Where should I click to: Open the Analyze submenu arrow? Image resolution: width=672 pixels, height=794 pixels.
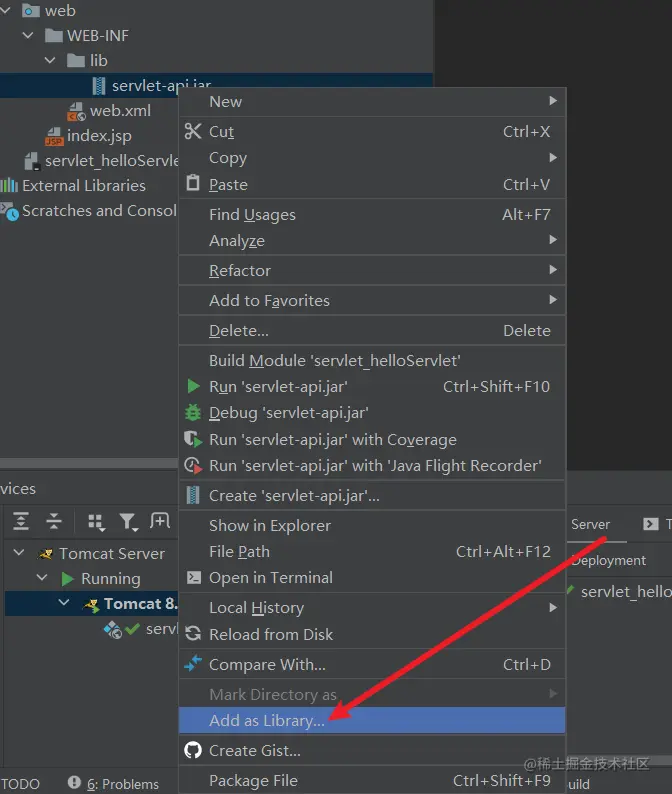[553, 240]
